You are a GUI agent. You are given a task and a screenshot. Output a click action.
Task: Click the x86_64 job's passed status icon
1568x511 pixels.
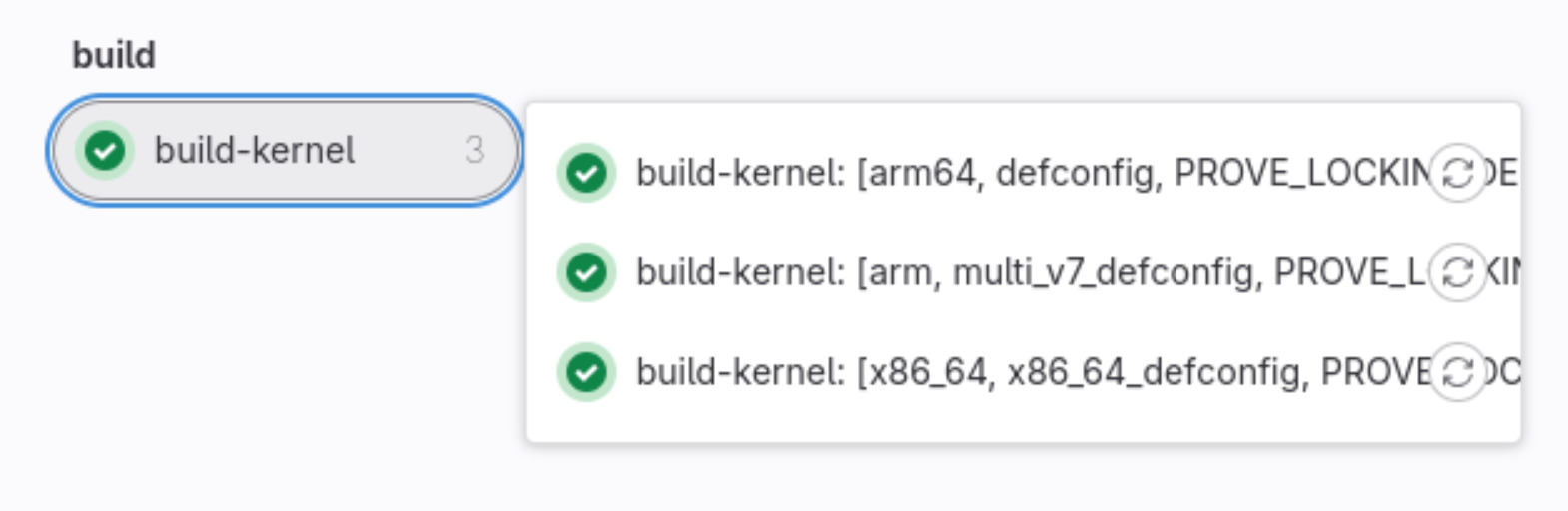pos(586,372)
